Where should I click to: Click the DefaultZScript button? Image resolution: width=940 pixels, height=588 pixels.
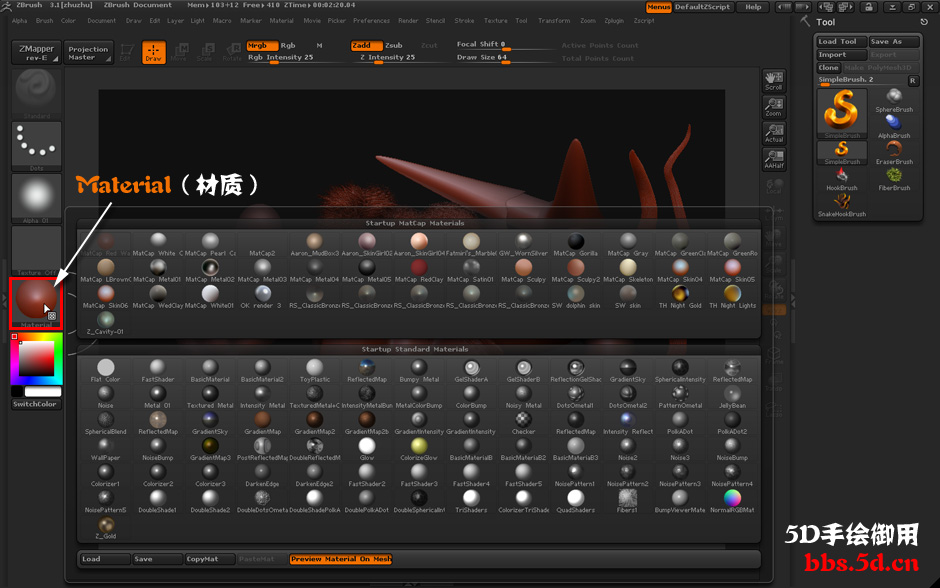703,7
